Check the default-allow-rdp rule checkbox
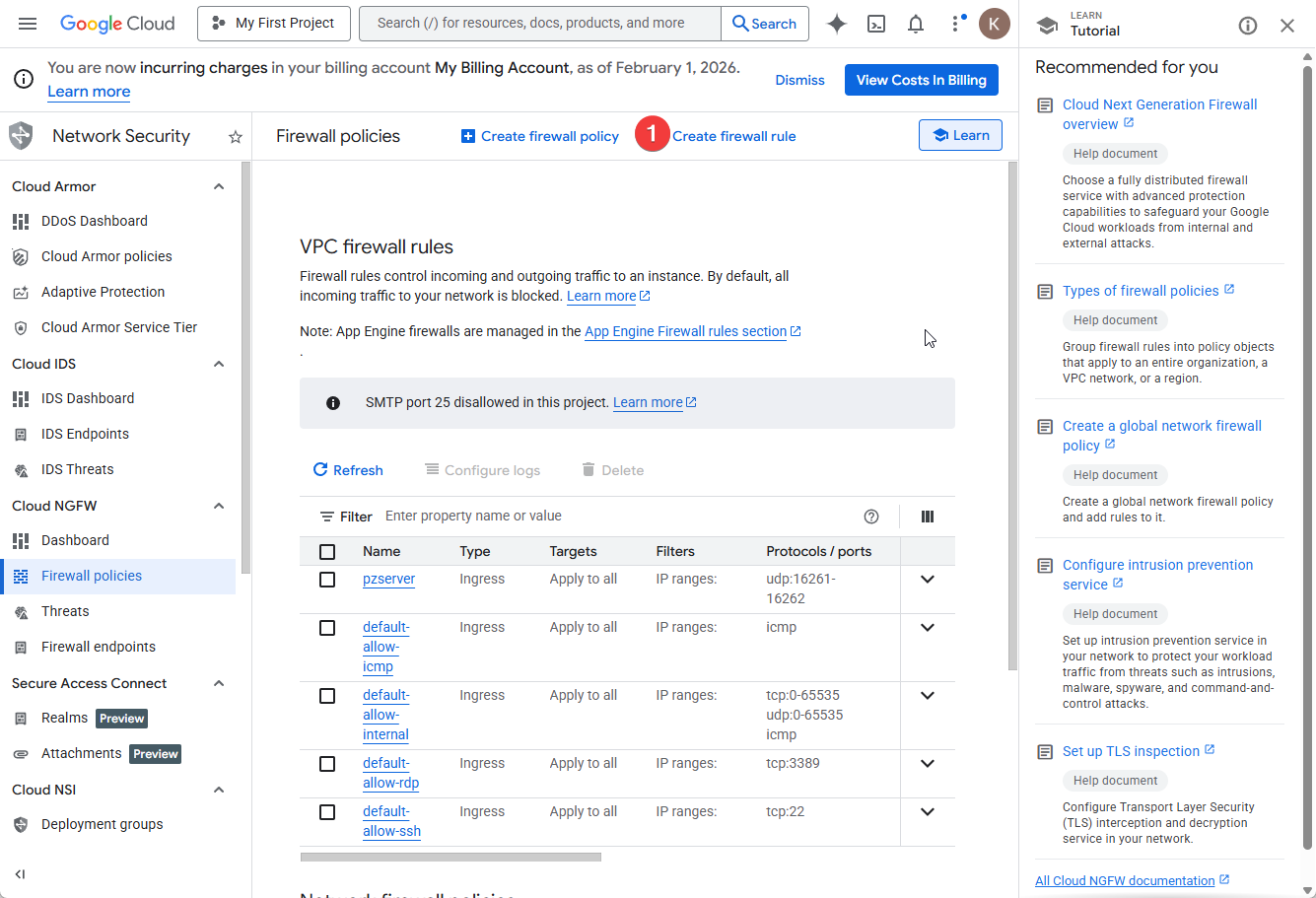The image size is (1316, 898). click(327, 764)
